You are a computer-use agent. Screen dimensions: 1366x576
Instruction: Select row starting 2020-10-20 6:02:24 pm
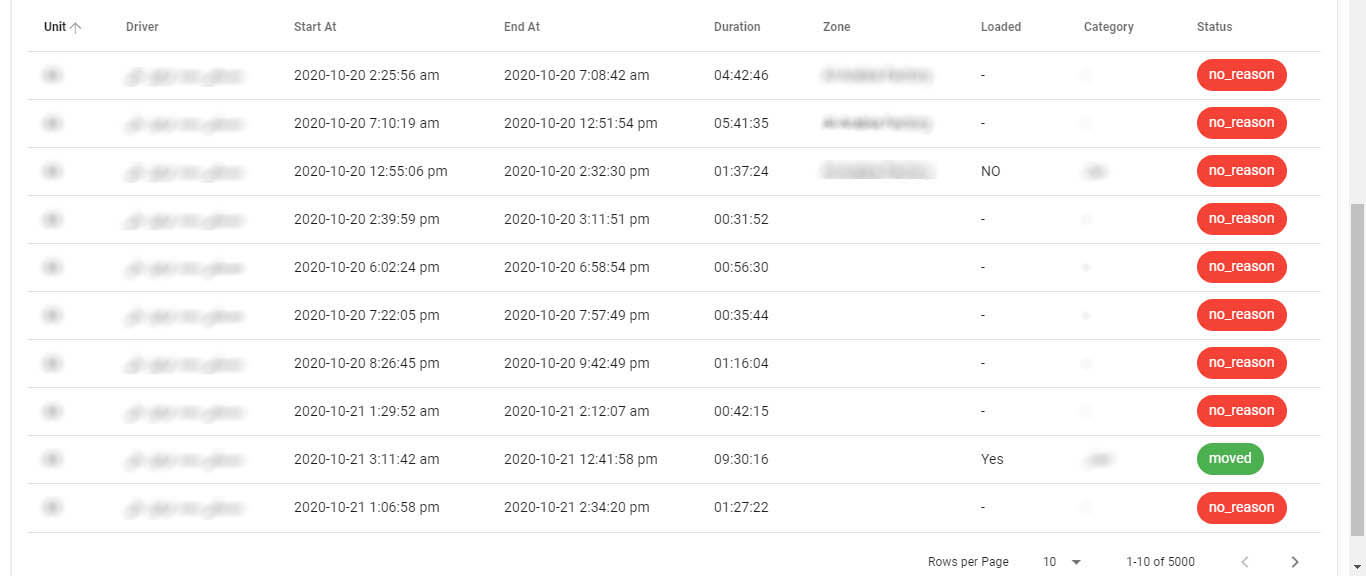674,267
